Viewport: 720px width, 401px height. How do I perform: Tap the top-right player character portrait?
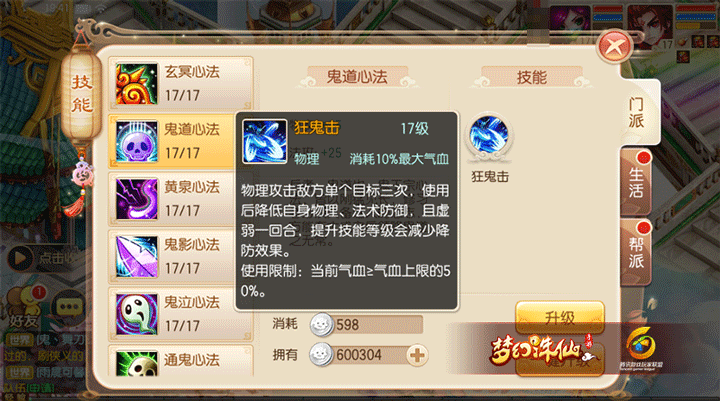pyautogui.click(x=650, y=24)
